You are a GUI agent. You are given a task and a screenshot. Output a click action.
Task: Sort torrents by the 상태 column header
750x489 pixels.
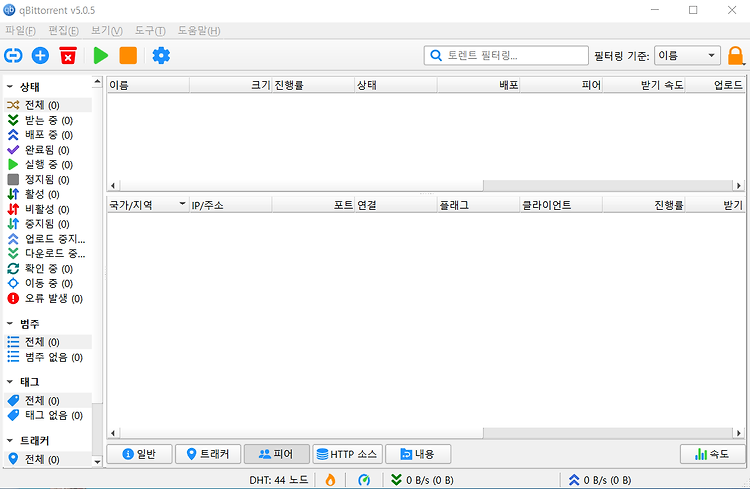click(396, 85)
